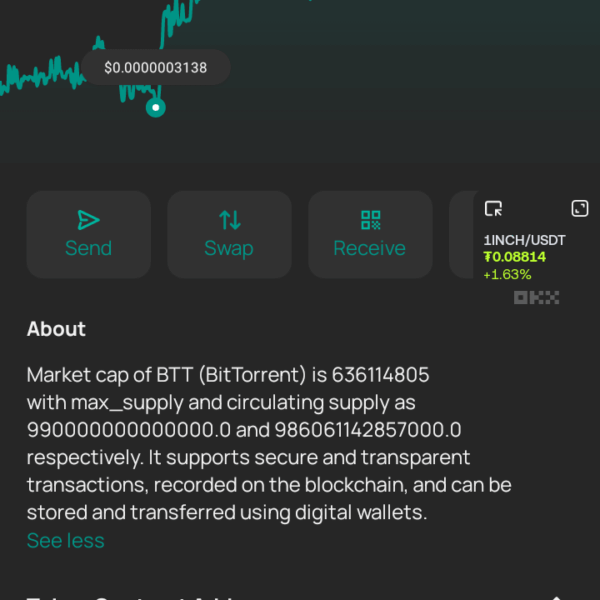Open the floating widget in app

[x=493, y=208]
